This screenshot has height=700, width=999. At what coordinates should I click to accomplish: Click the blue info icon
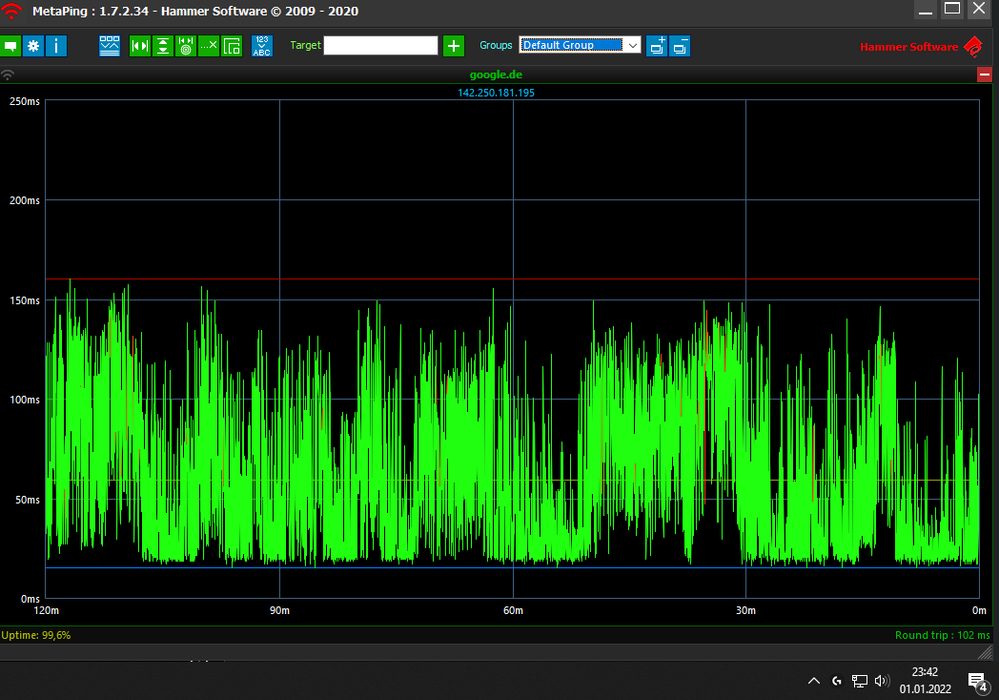coord(56,46)
